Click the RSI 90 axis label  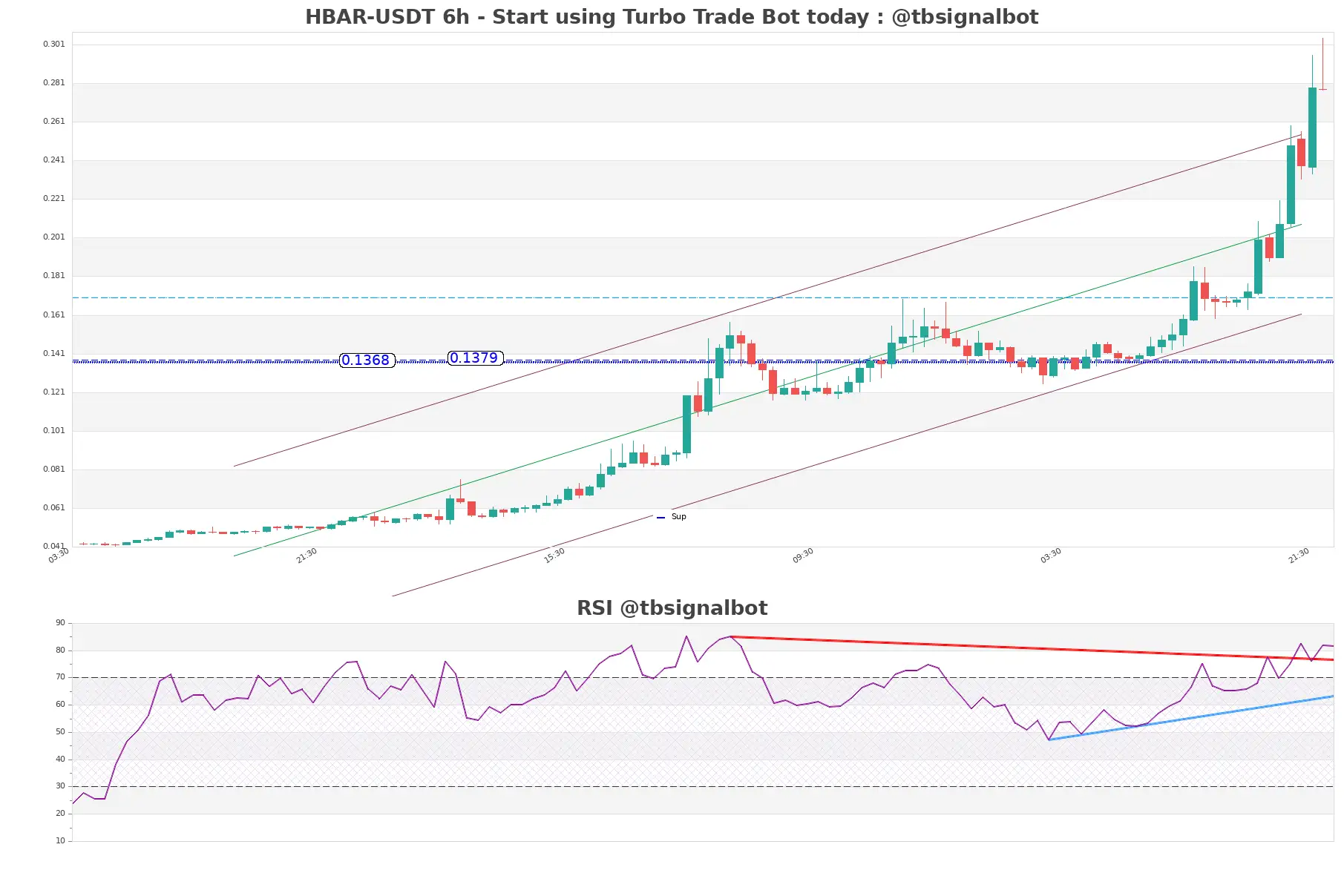pyautogui.click(x=60, y=623)
